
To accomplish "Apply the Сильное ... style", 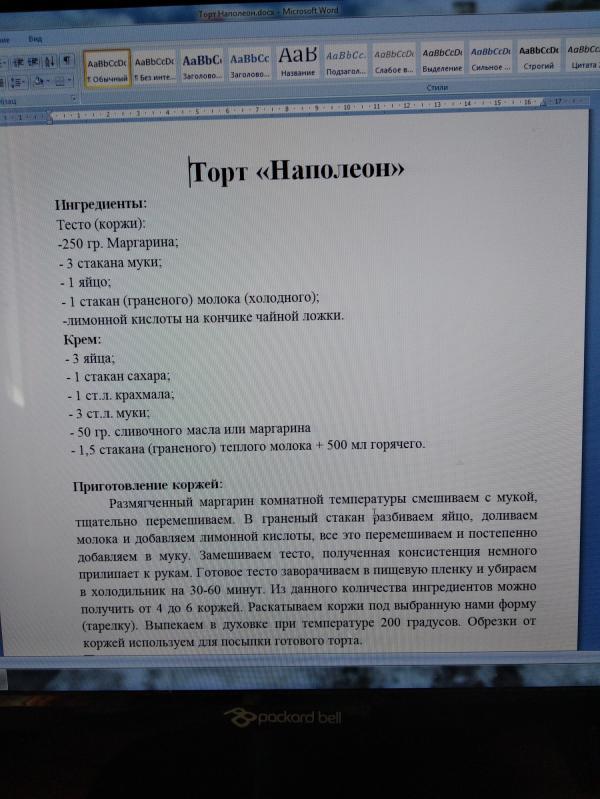I will click(x=490, y=59).
